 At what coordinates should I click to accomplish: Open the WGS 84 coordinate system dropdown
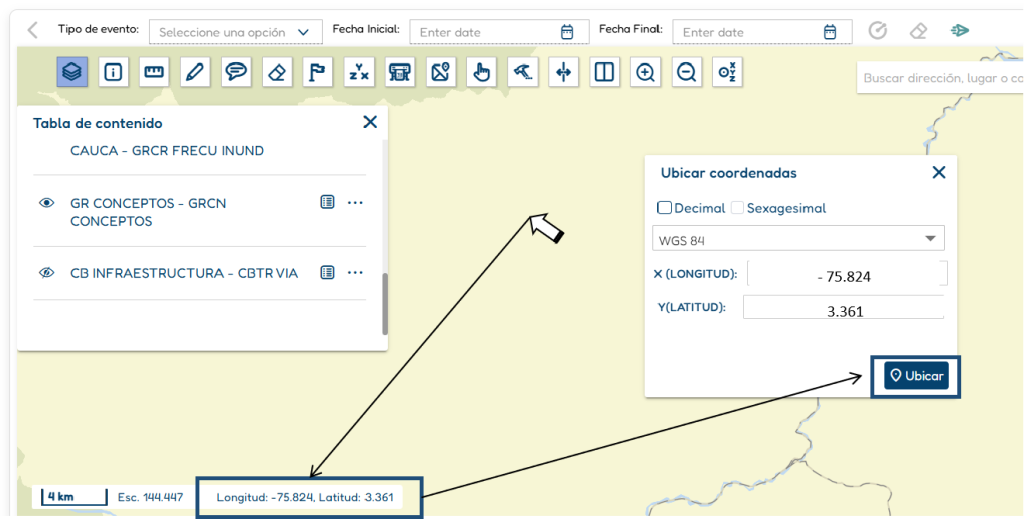click(x=798, y=238)
